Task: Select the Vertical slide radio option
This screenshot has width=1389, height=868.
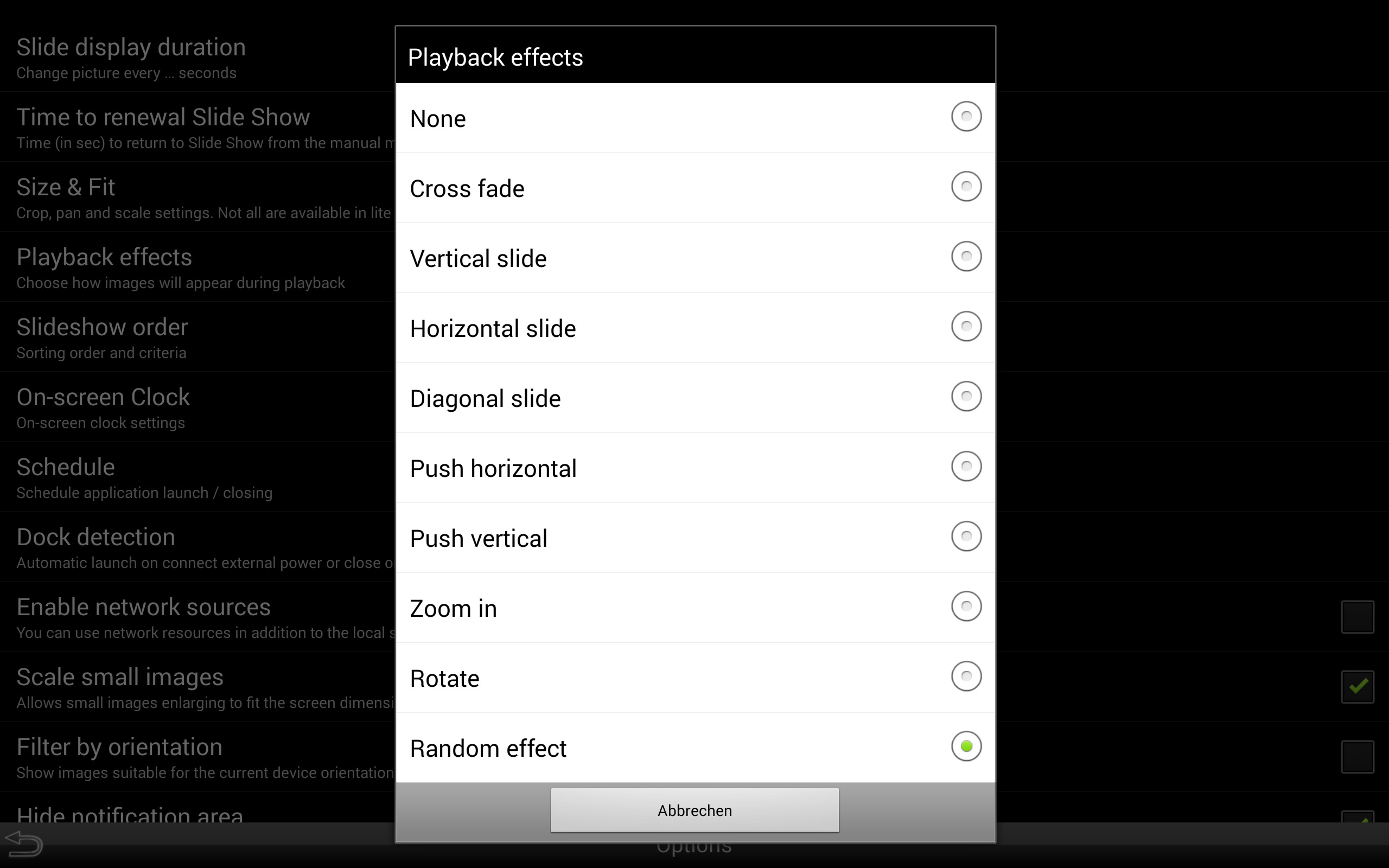Action: click(966, 257)
